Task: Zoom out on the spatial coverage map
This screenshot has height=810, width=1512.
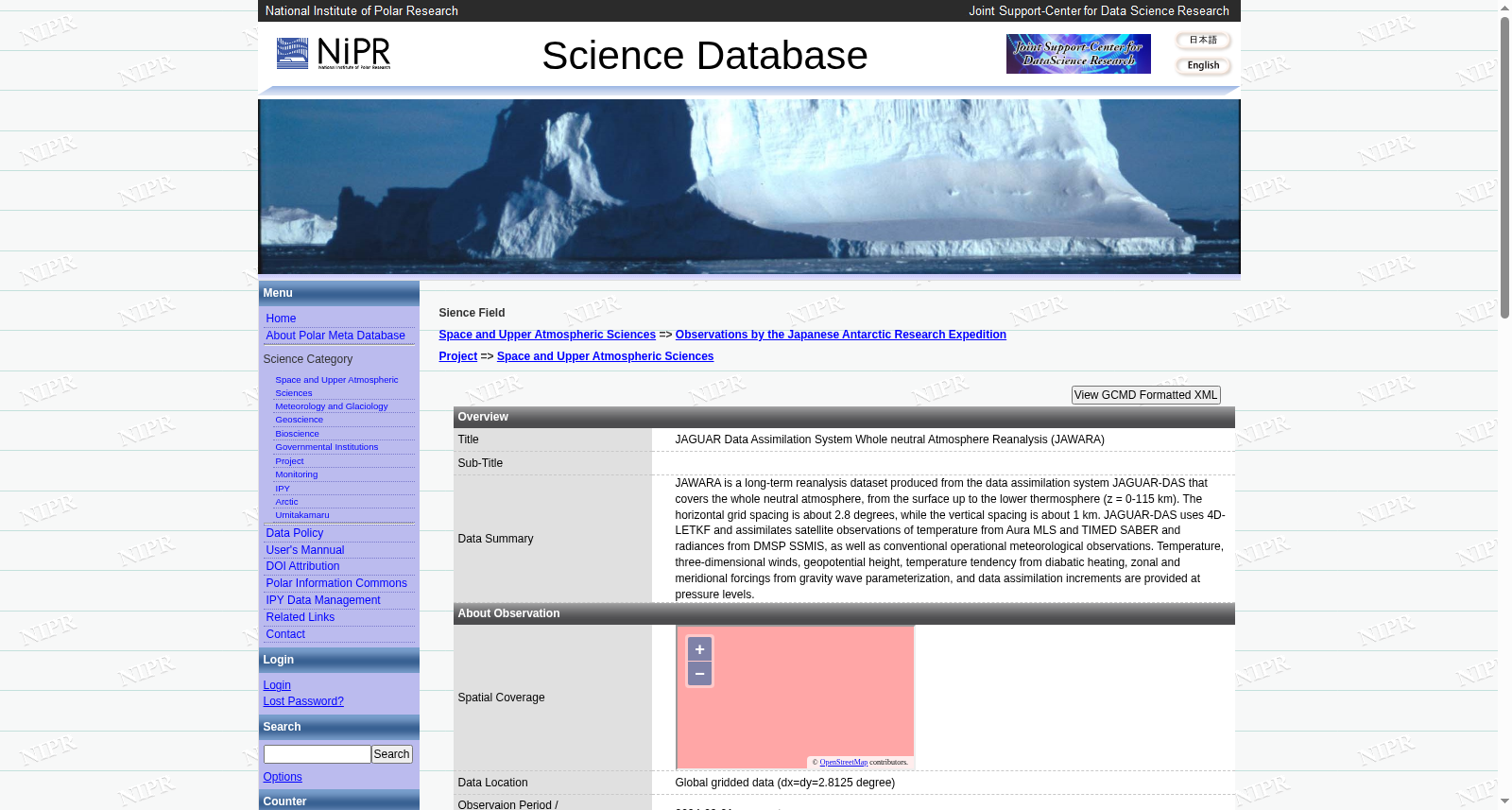Action: (699, 673)
